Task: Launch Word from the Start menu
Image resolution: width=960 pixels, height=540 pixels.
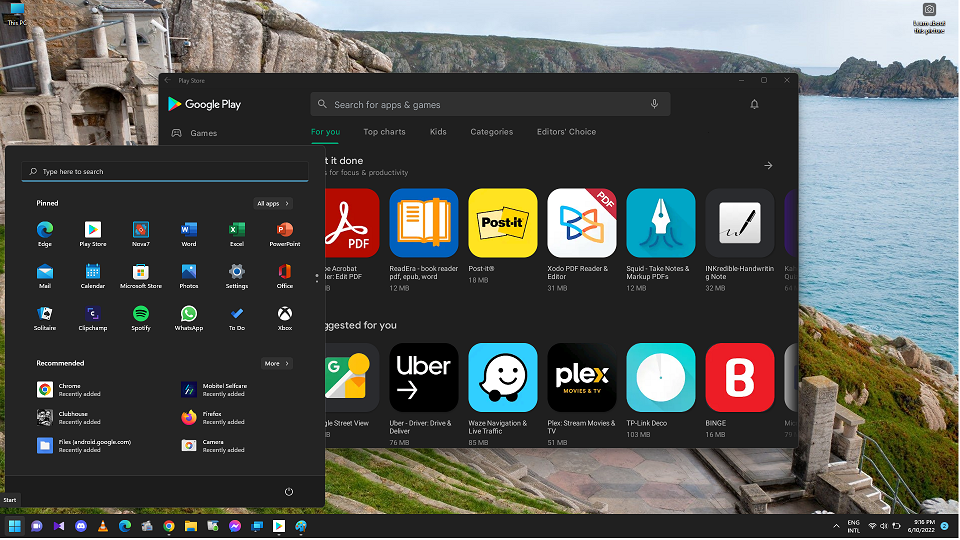Action: click(x=189, y=234)
